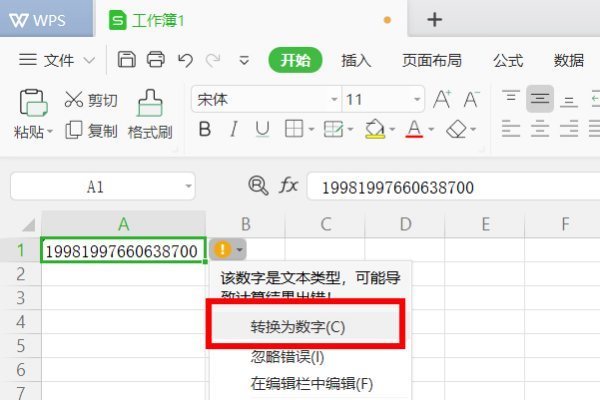The height and width of the screenshot is (400, 600).
Task: Click the fx insert function icon
Action: point(288,186)
